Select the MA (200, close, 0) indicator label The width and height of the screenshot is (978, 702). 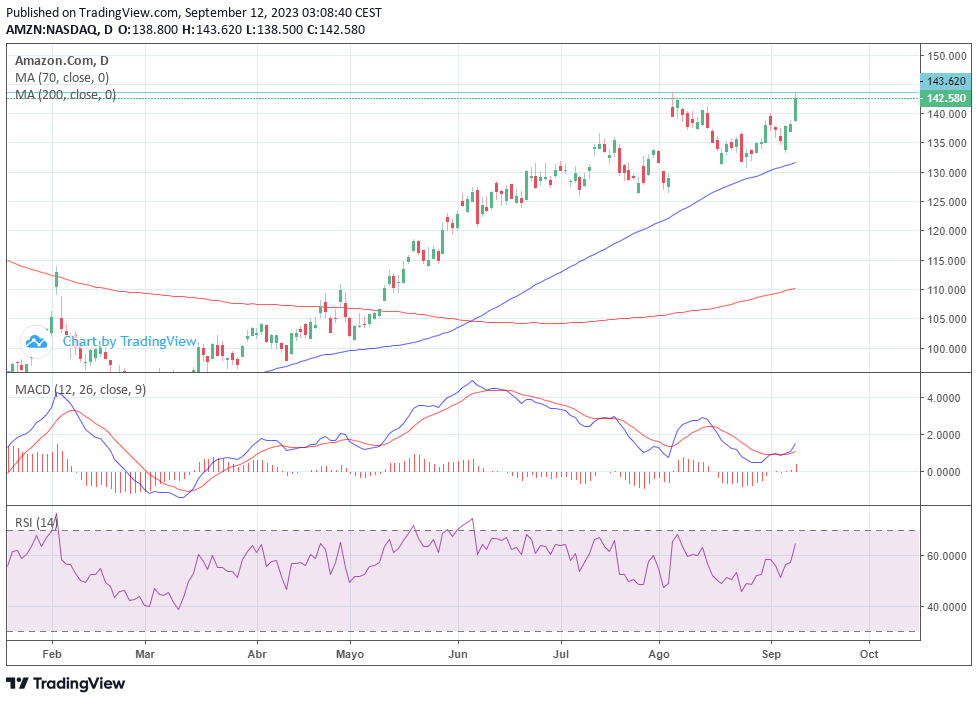[x=65, y=94]
